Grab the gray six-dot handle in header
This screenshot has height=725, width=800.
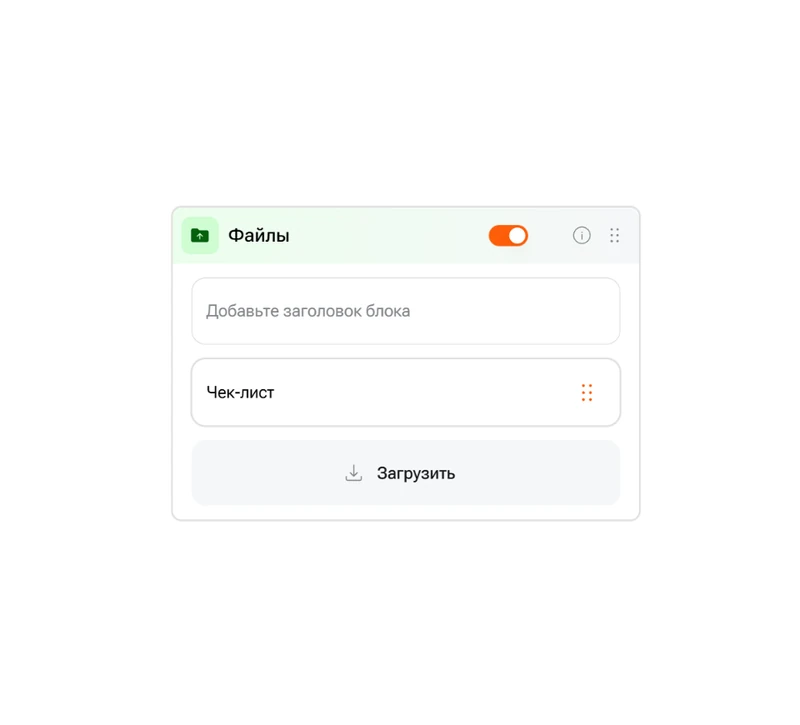pyautogui.click(x=614, y=235)
